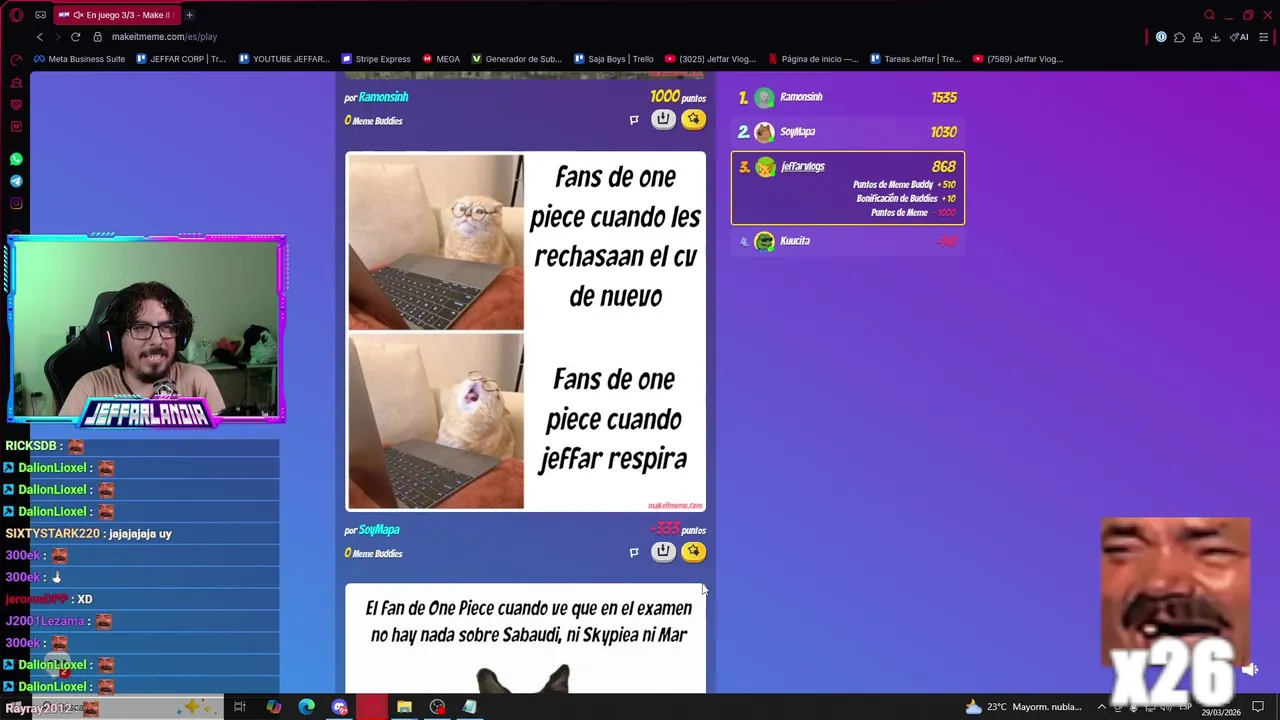
Task: Select Kuucita fourth place leaderboard row
Action: click(x=848, y=241)
